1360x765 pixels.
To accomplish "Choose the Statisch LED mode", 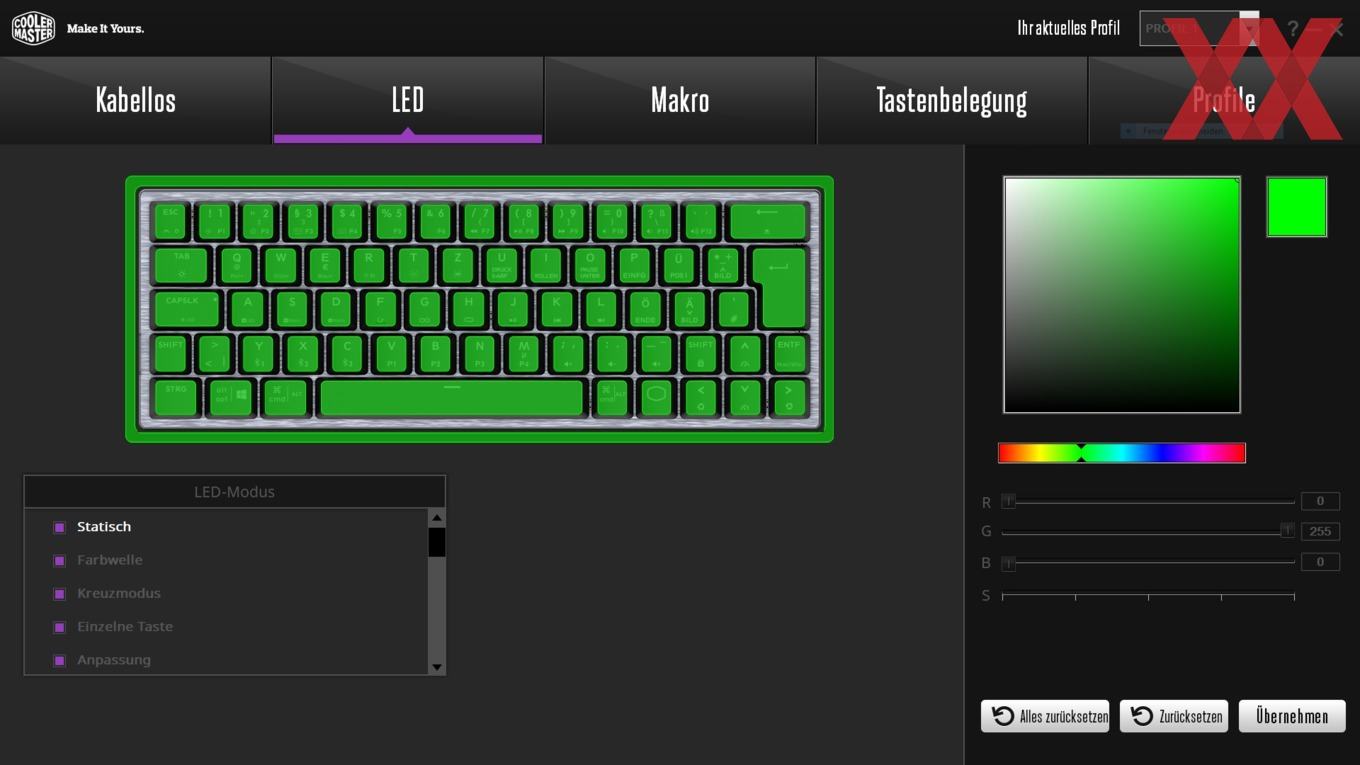I will click(x=104, y=527).
